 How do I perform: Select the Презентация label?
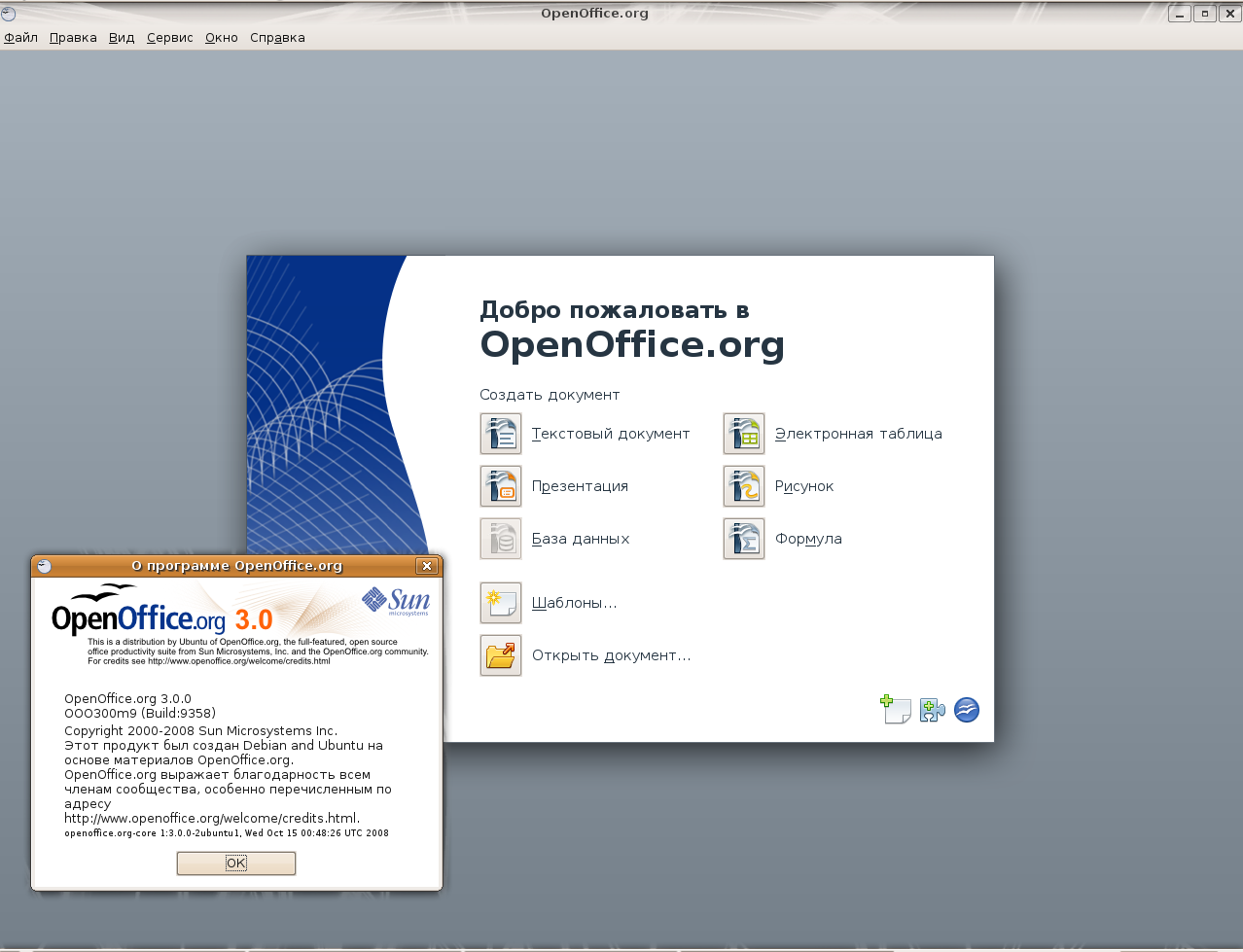[580, 486]
